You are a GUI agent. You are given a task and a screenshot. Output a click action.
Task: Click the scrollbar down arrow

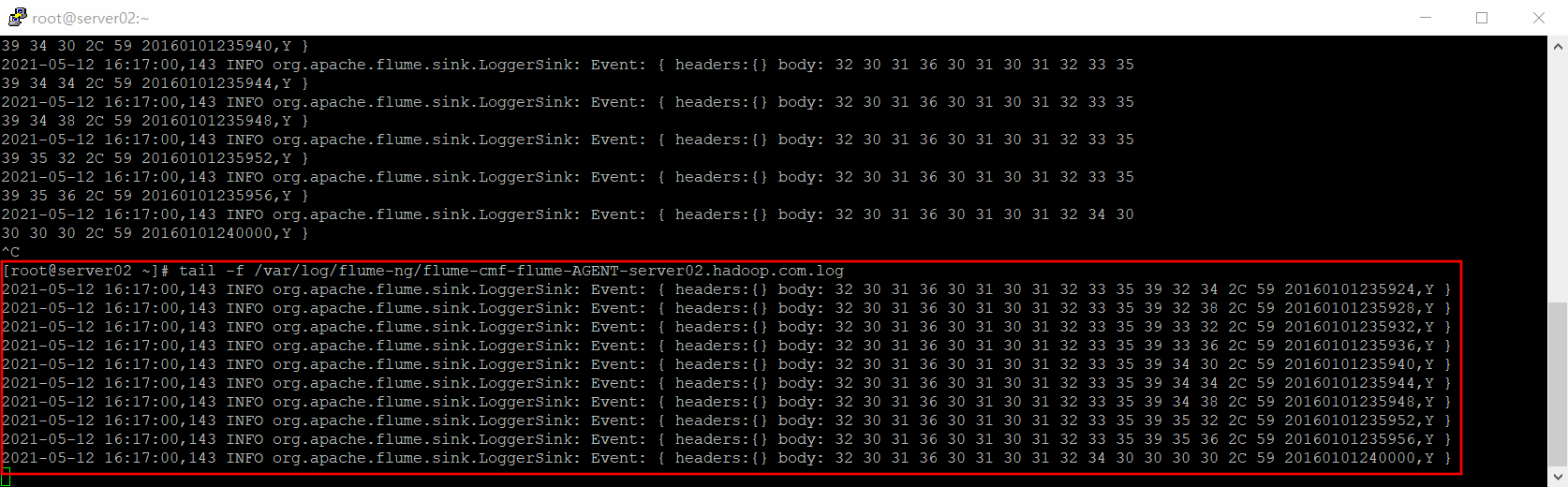[x=1558, y=478]
